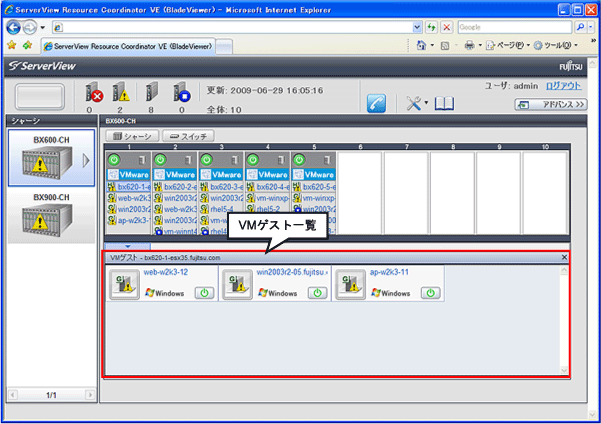601x424 pixels.
Task: Click the VMware label in slot 3
Action: (221, 175)
